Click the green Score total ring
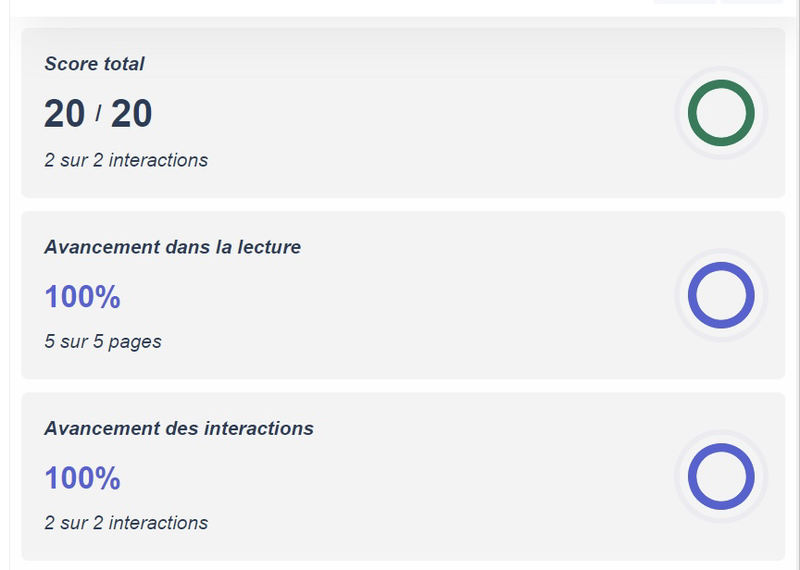800x570 pixels. click(x=721, y=113)
